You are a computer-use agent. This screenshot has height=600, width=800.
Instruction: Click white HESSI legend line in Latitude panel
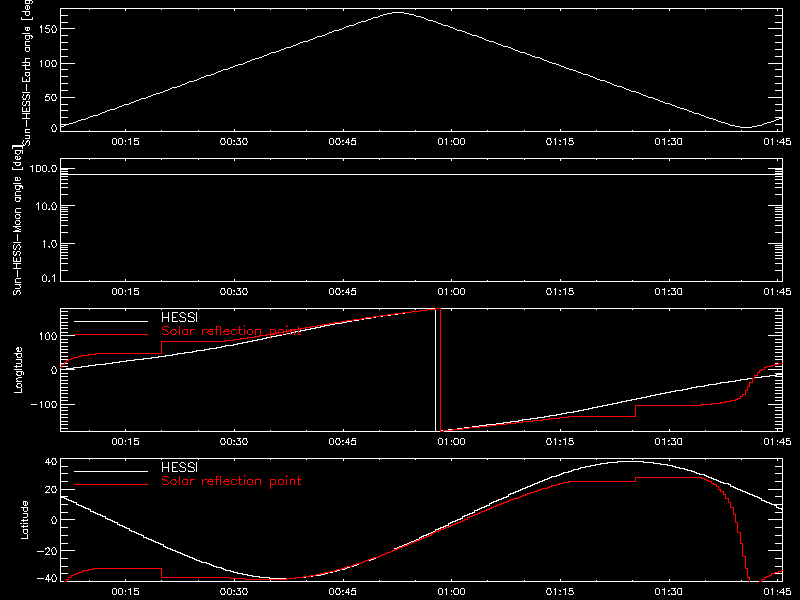pyautogui.click(x=111, y=471)
